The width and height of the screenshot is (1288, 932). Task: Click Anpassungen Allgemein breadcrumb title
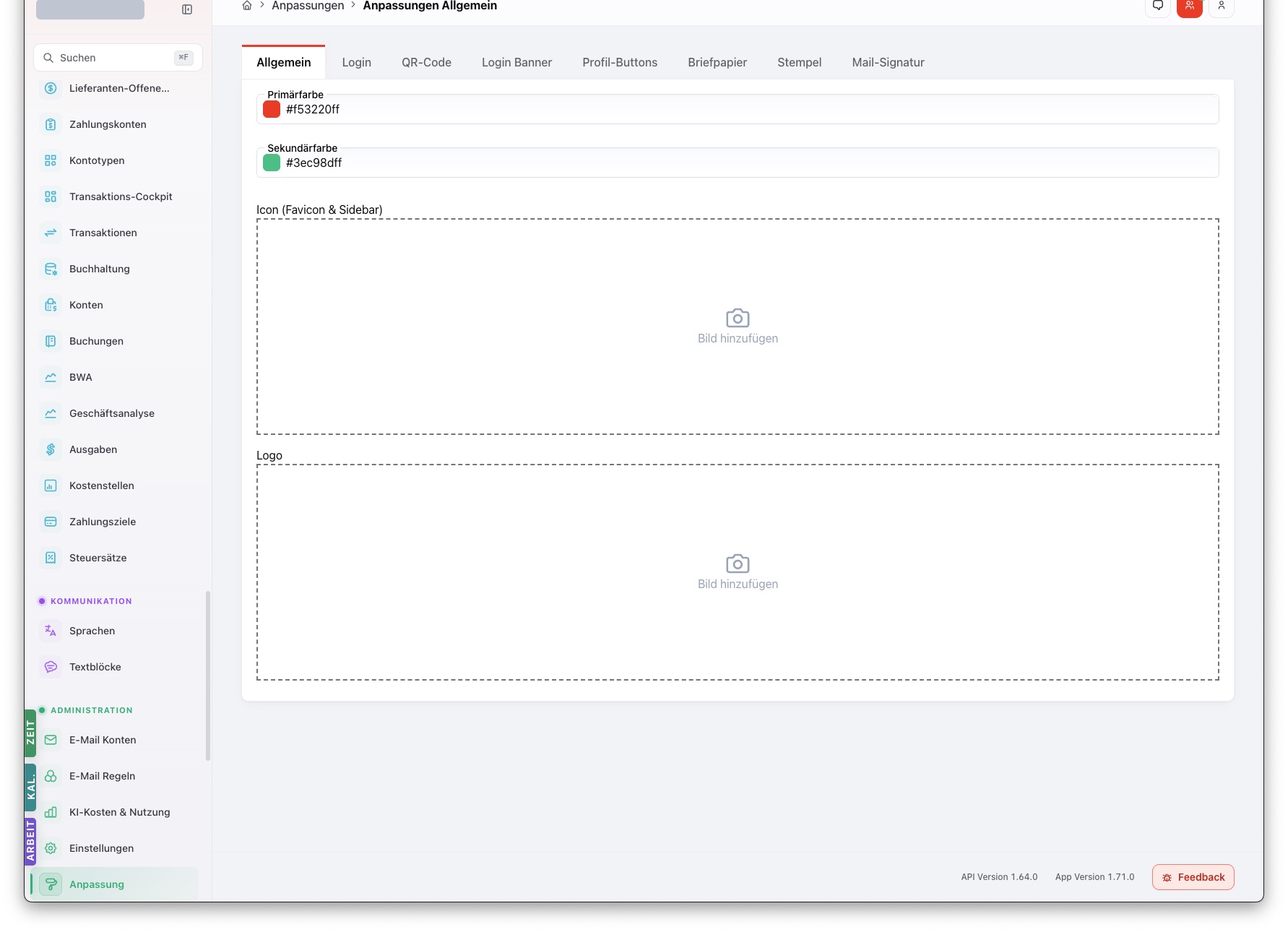click(430, 6)
